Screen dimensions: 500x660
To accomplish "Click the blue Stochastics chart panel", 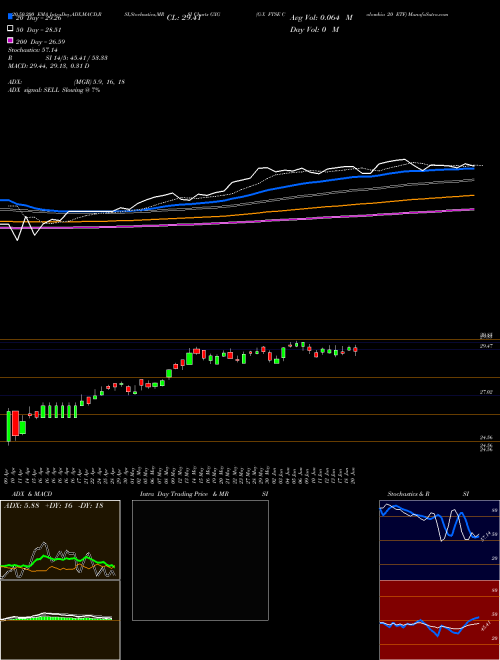I will (439, 540).
